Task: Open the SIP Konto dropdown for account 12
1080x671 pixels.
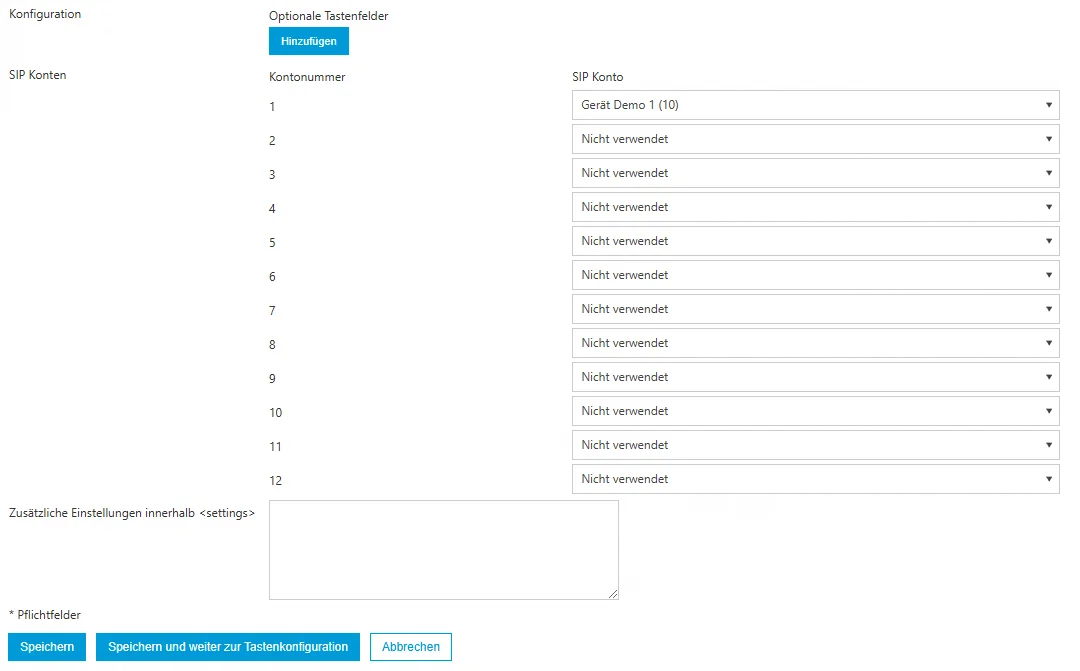Action: [814, 479]
